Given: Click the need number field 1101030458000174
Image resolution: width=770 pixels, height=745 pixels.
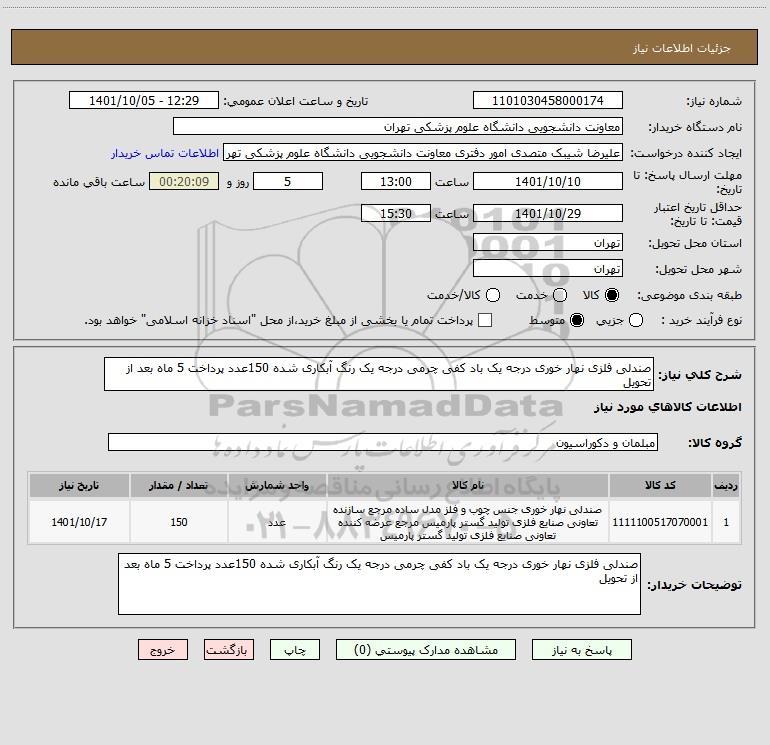Looking at the screenshot, I should click(x=548, y=101).
